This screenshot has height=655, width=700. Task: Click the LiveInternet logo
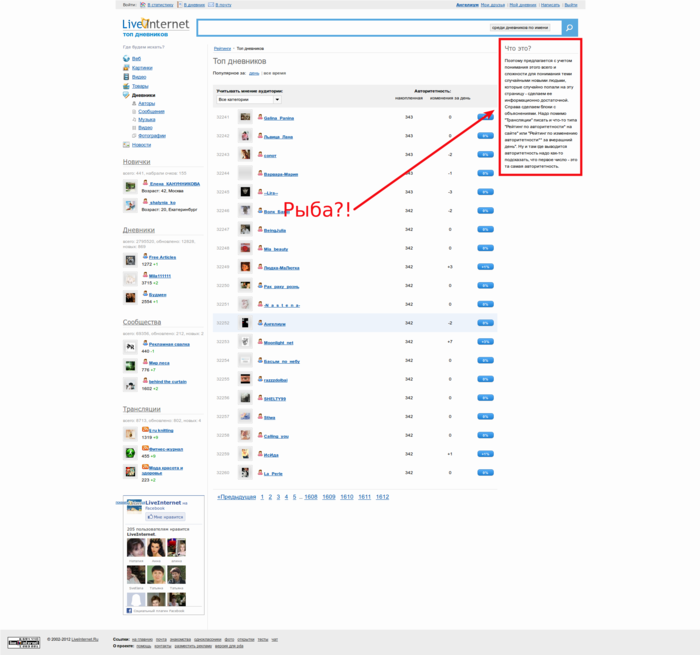coord(155,25)
